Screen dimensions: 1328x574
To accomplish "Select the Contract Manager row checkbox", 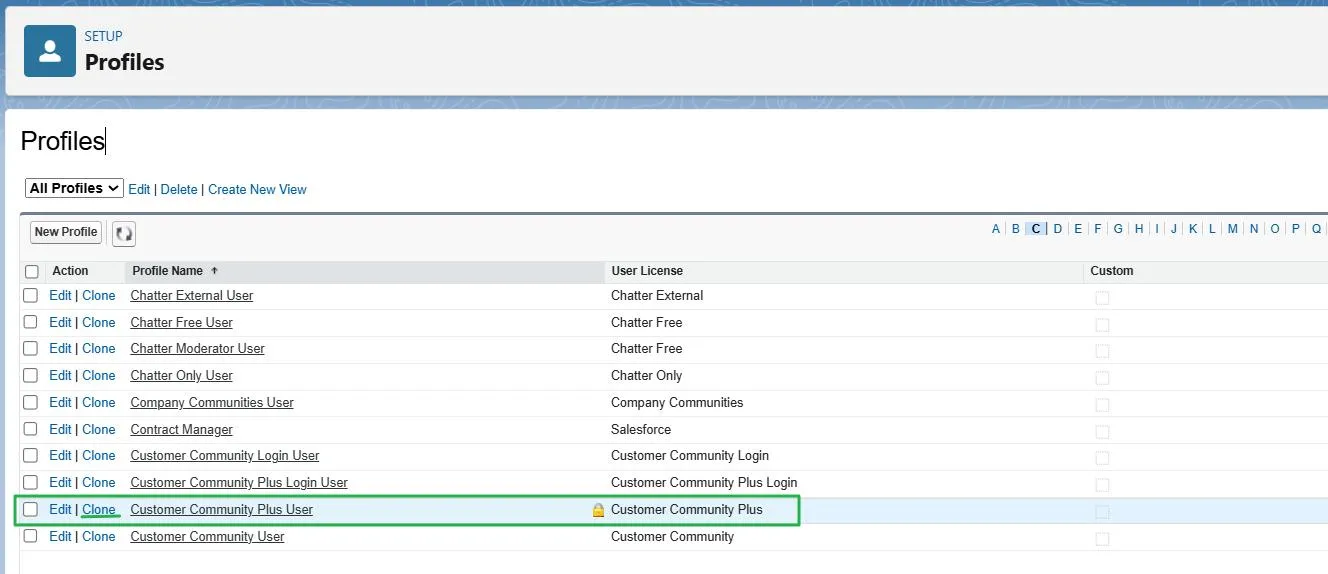I will tap(31, 429).
